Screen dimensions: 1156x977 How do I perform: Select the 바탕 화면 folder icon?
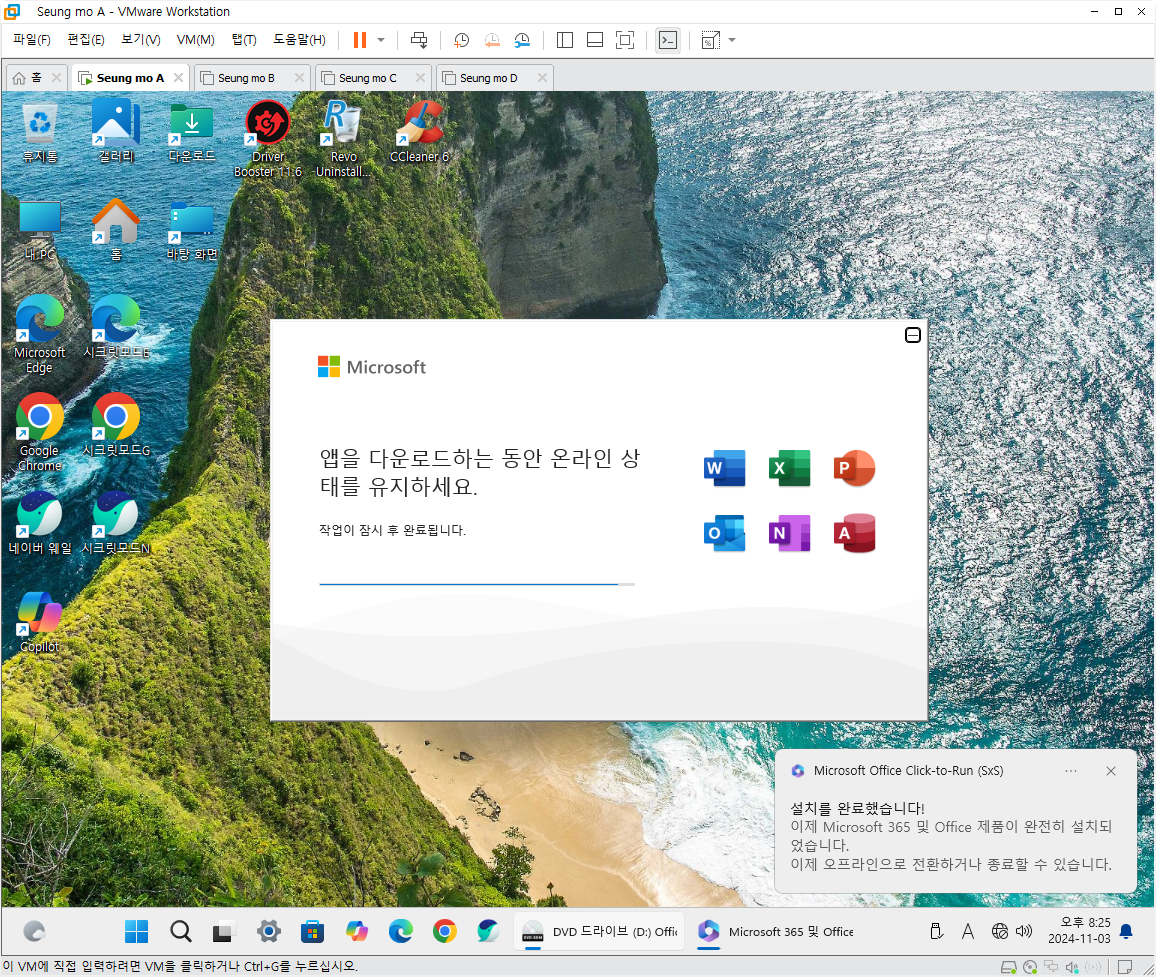coord(192,231)
